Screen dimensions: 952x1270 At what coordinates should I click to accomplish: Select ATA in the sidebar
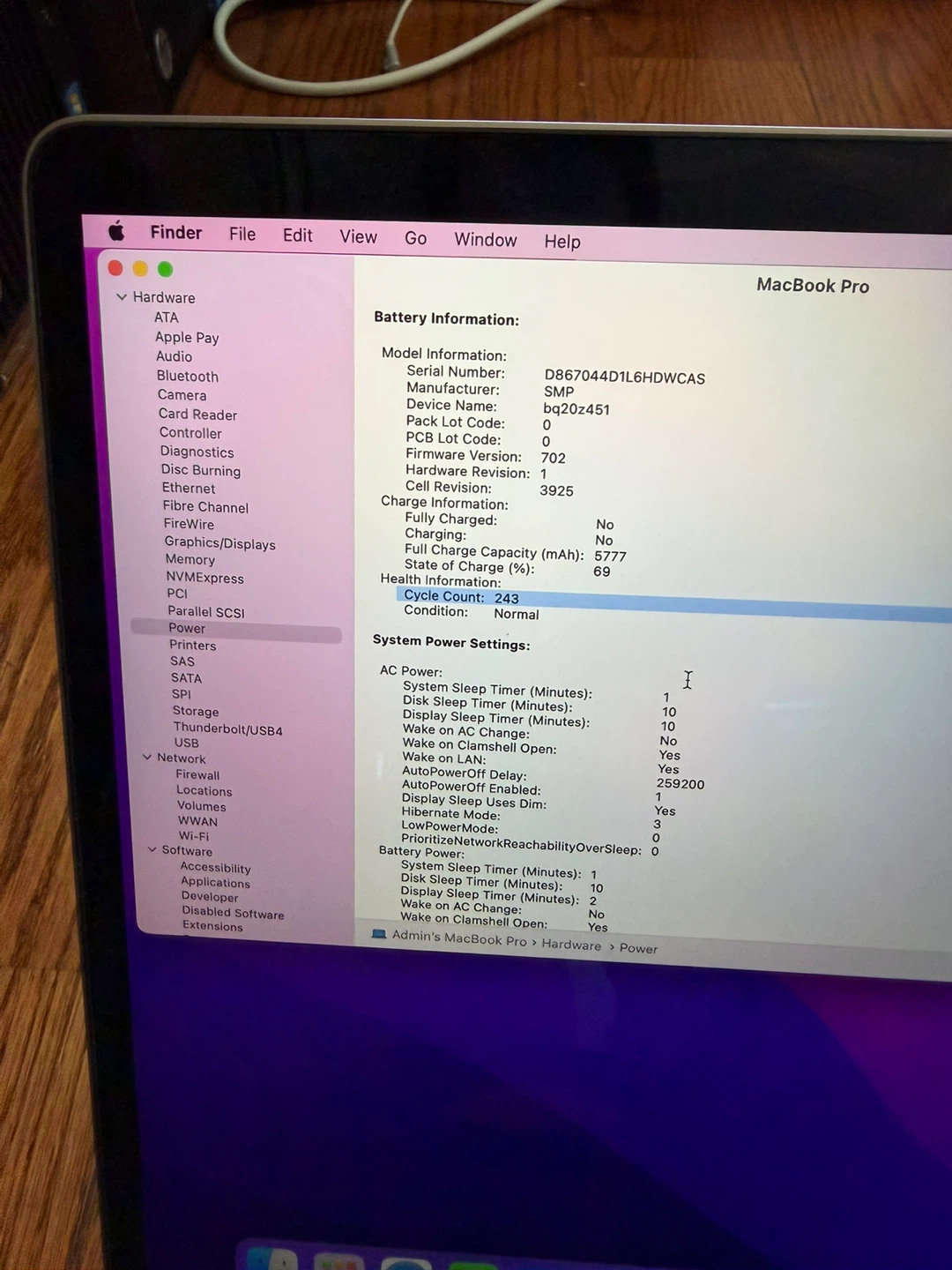[167, 317]
